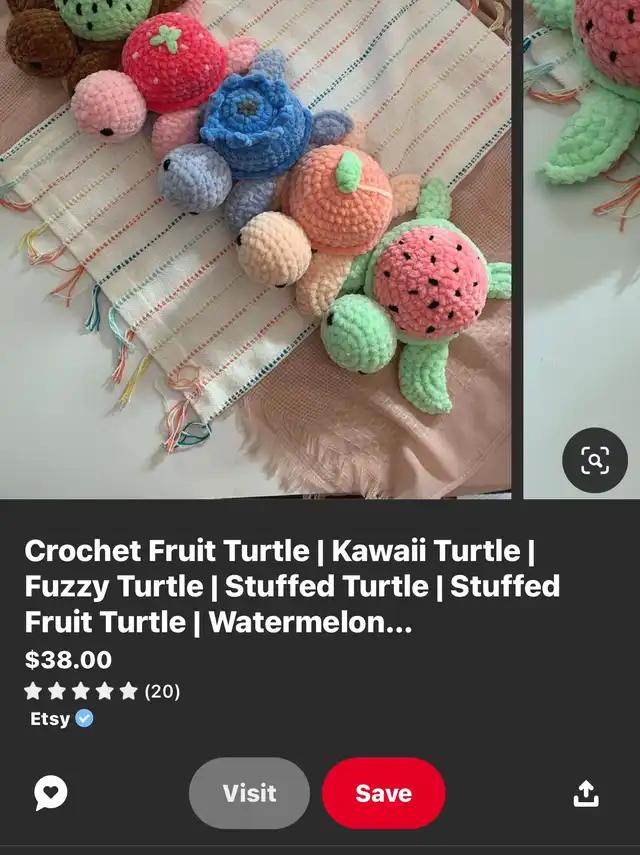This screenshot has height=855, width=640.
Task: Select the third star in the rating
Action: pyautogui.click(x=81, y=691)
